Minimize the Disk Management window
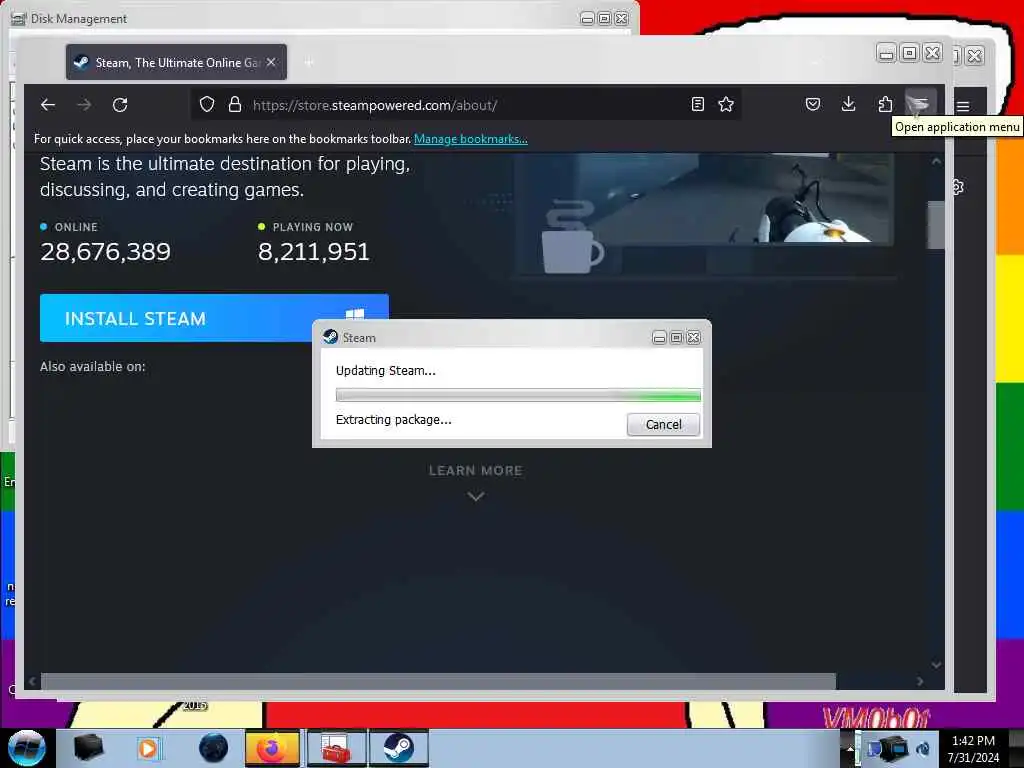This screenshot has width=1024, height=768. pyautogui.click(x=587, y=18)
